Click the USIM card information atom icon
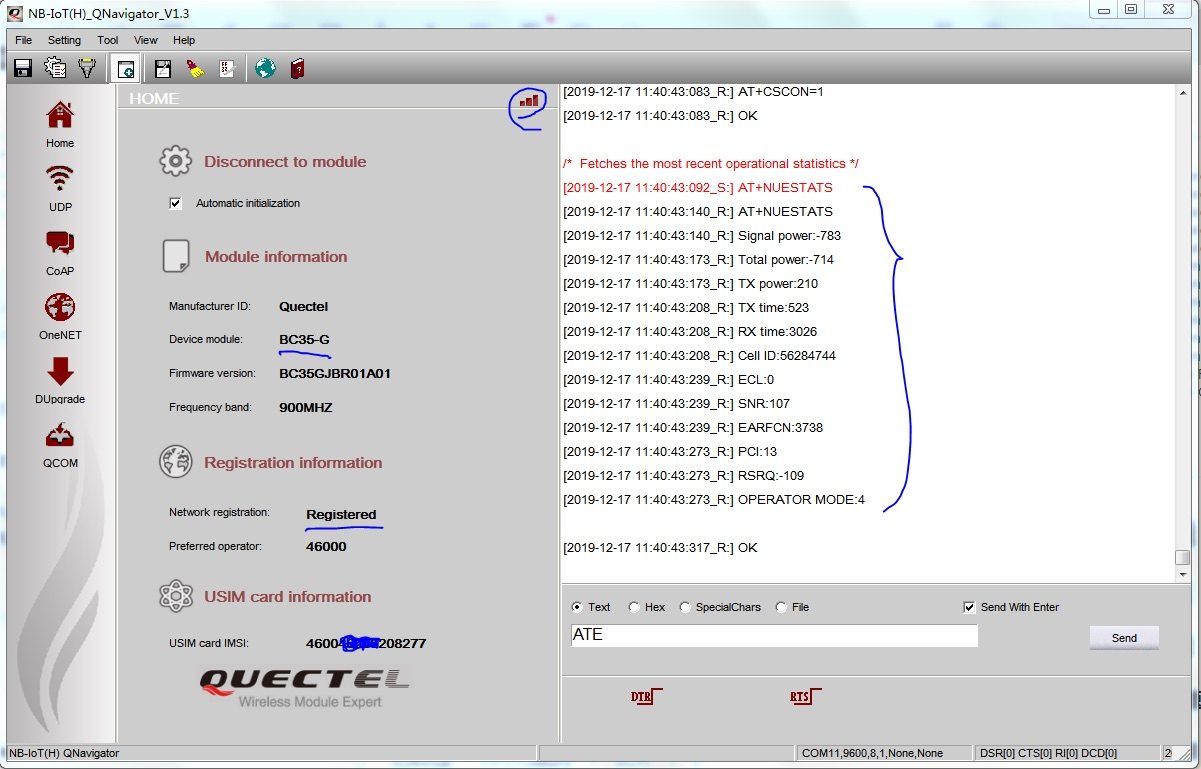This screenshot has width=1201, height=769. [175, 596]
